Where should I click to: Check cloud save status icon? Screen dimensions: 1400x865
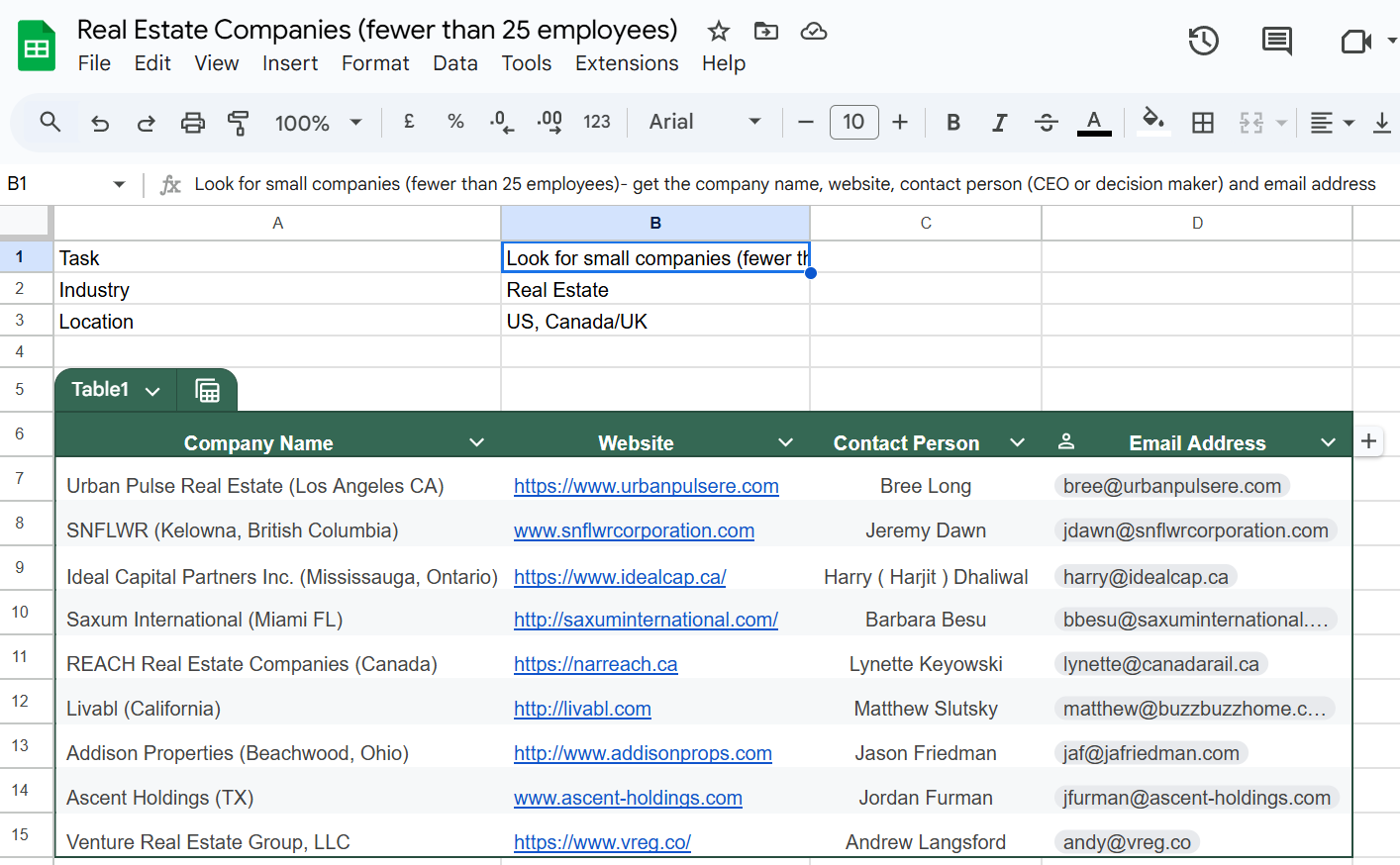coord(814,32)
